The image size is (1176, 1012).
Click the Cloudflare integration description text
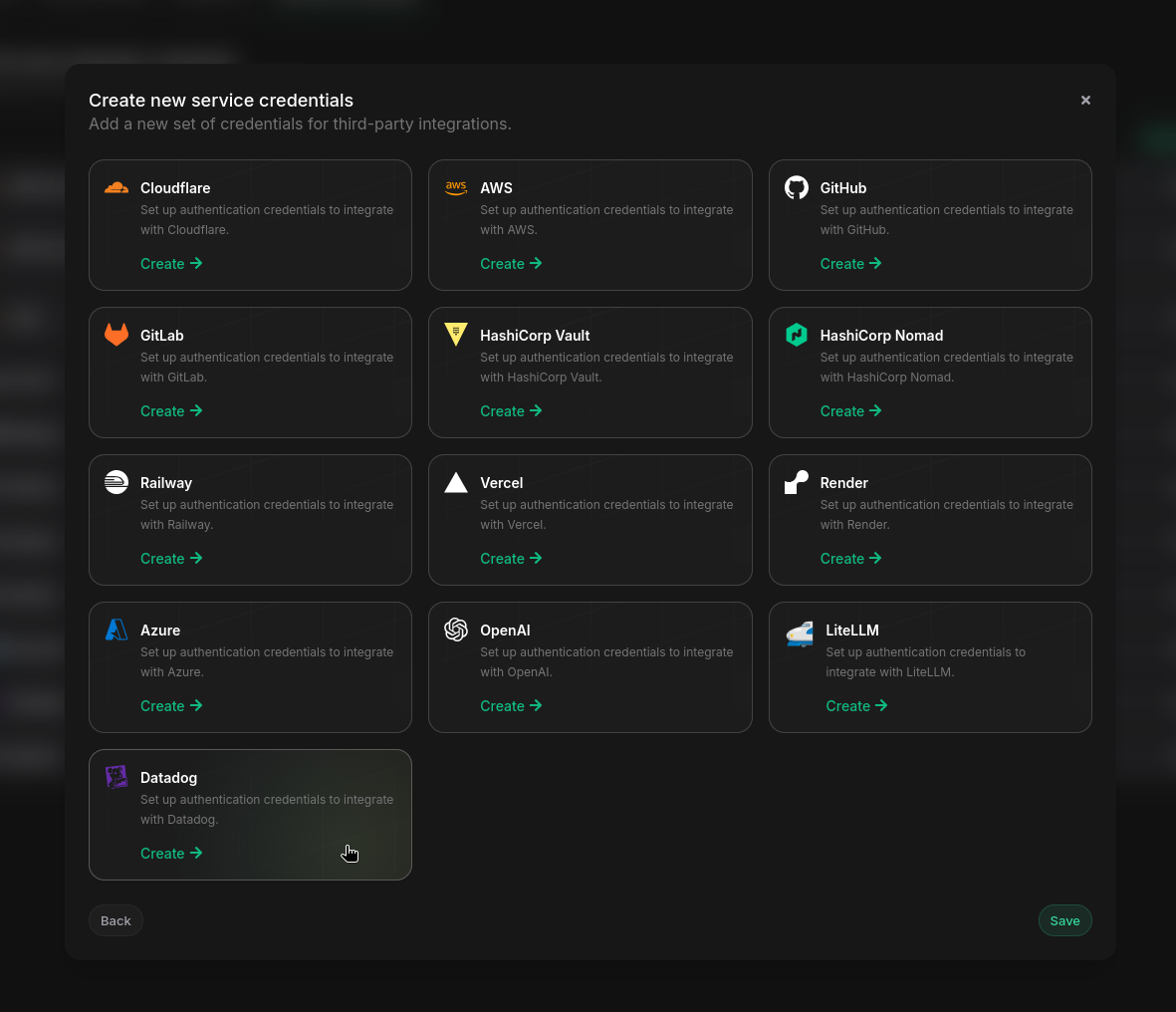[x=267, y=220]
